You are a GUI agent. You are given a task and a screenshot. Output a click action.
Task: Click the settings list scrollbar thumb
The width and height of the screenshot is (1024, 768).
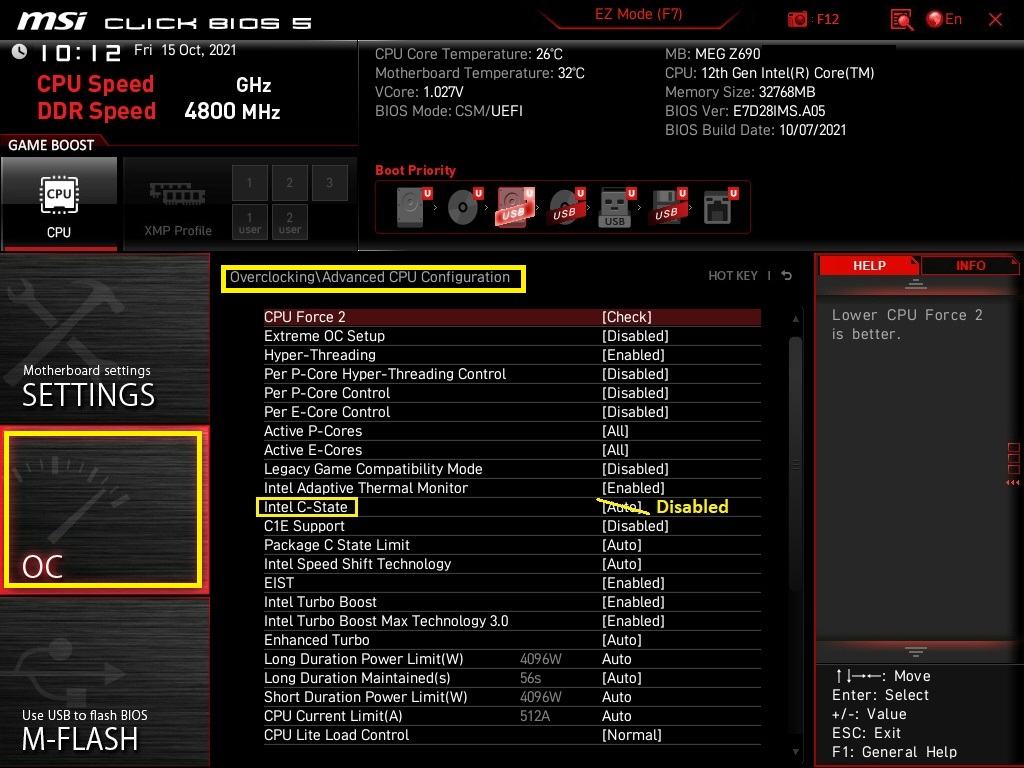[795, 464]
